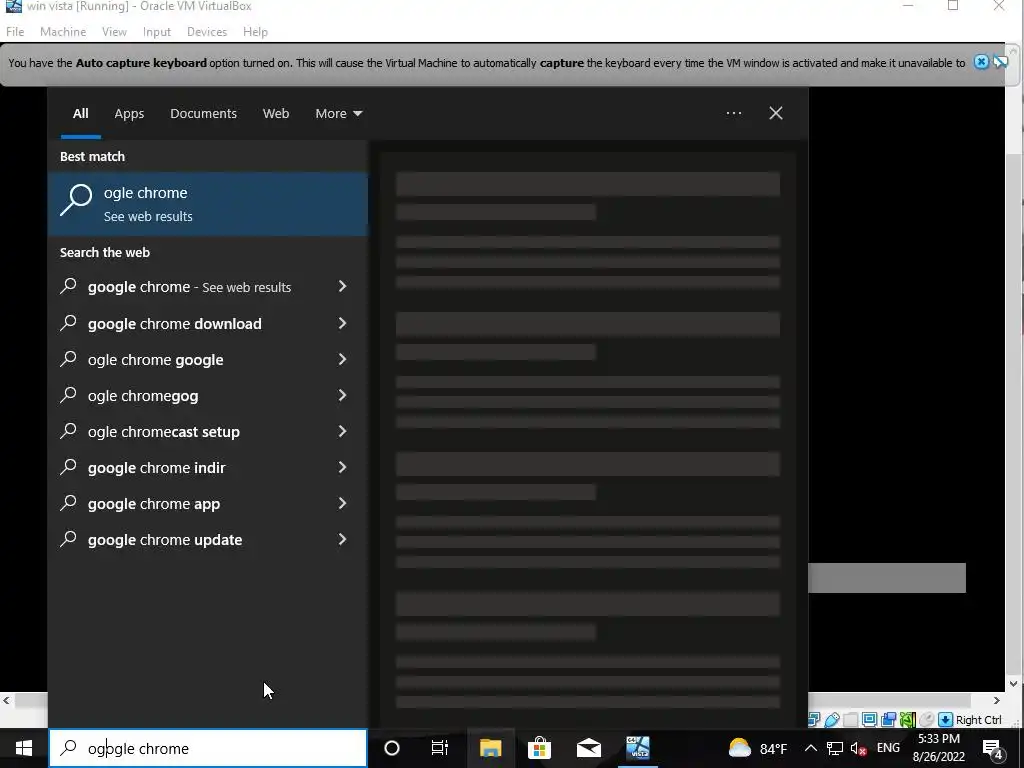Select the VirtualBox VM taskbar icon

point(638,748)
